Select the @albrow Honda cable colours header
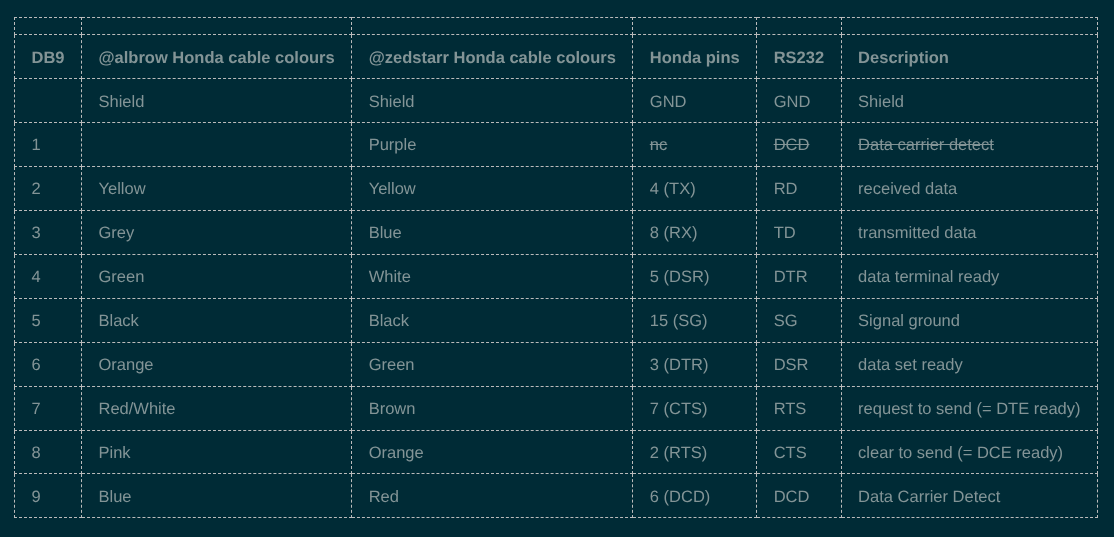The height and width of the screenshot is (537, 1114). 216,57
